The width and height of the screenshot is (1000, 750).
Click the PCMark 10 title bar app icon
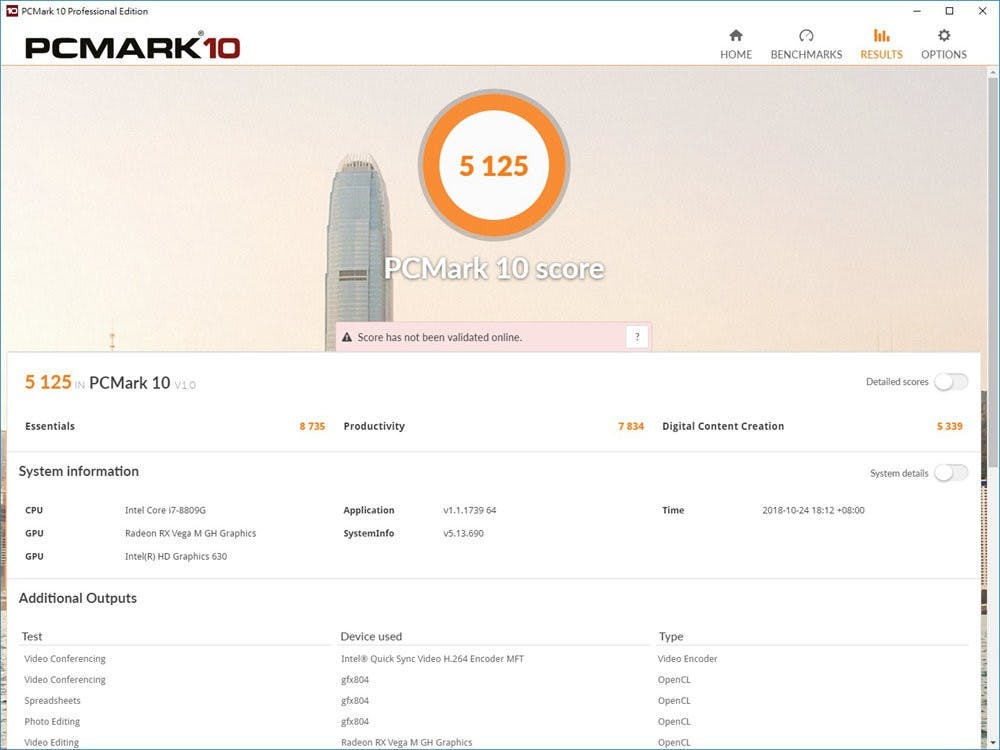[x=11, y=11]
